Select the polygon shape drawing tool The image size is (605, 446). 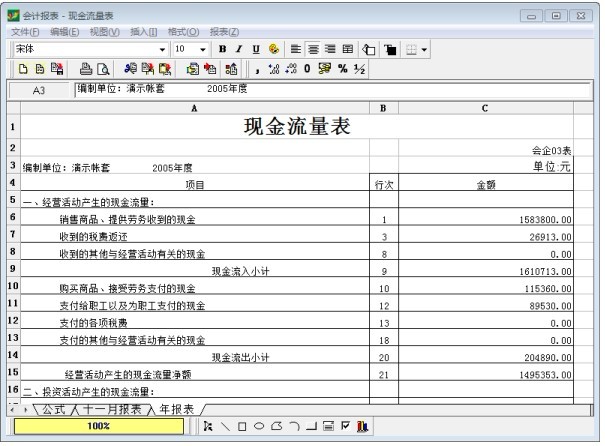(276, 426)
